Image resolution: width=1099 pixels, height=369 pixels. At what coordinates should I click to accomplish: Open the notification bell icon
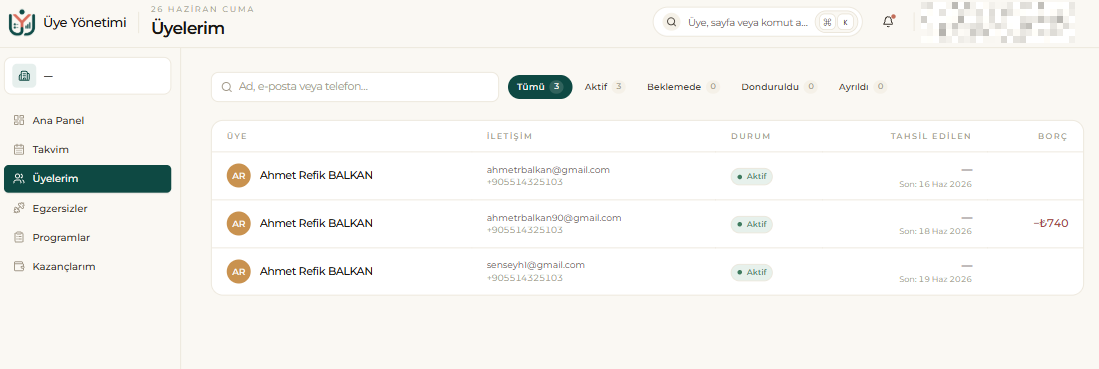click(x=888, y=22)
